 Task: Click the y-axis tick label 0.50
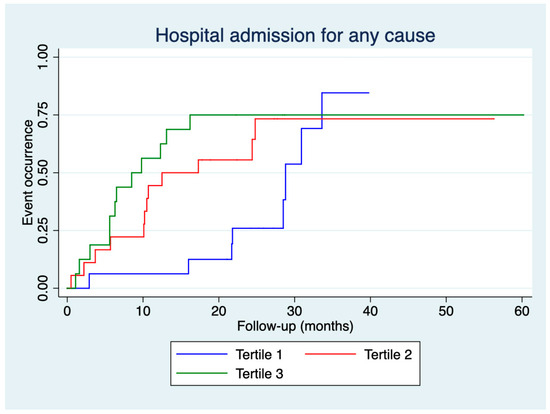point(43,173)
